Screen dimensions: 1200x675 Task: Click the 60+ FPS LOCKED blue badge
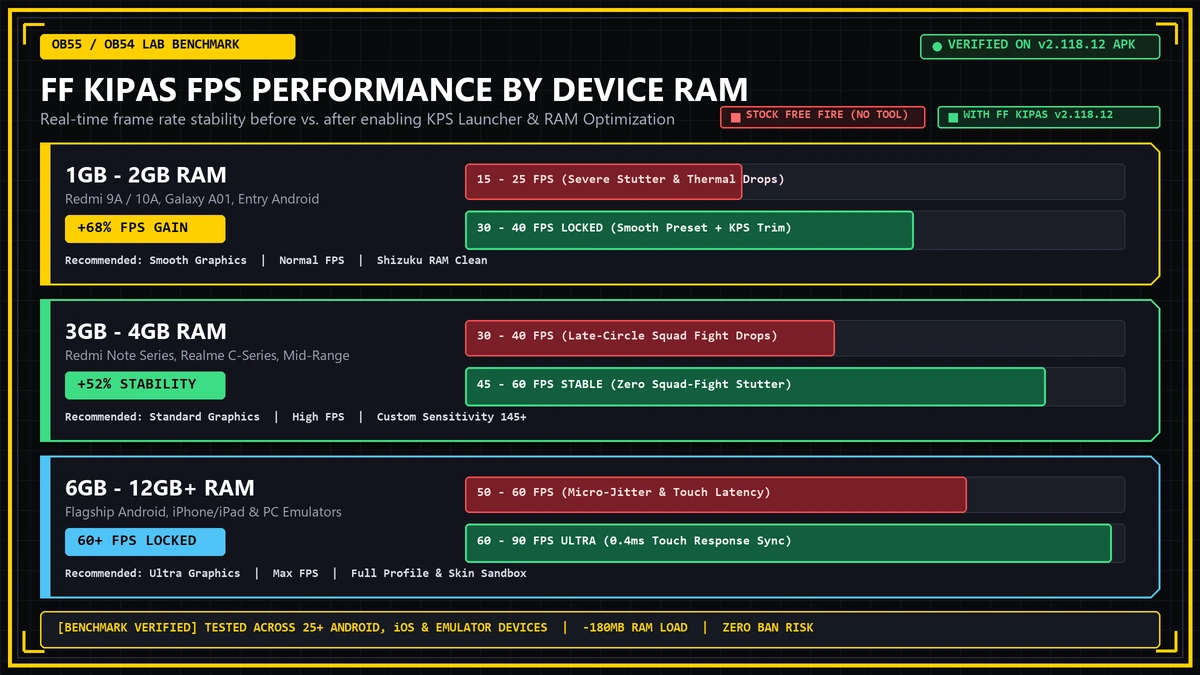[145, 542]
